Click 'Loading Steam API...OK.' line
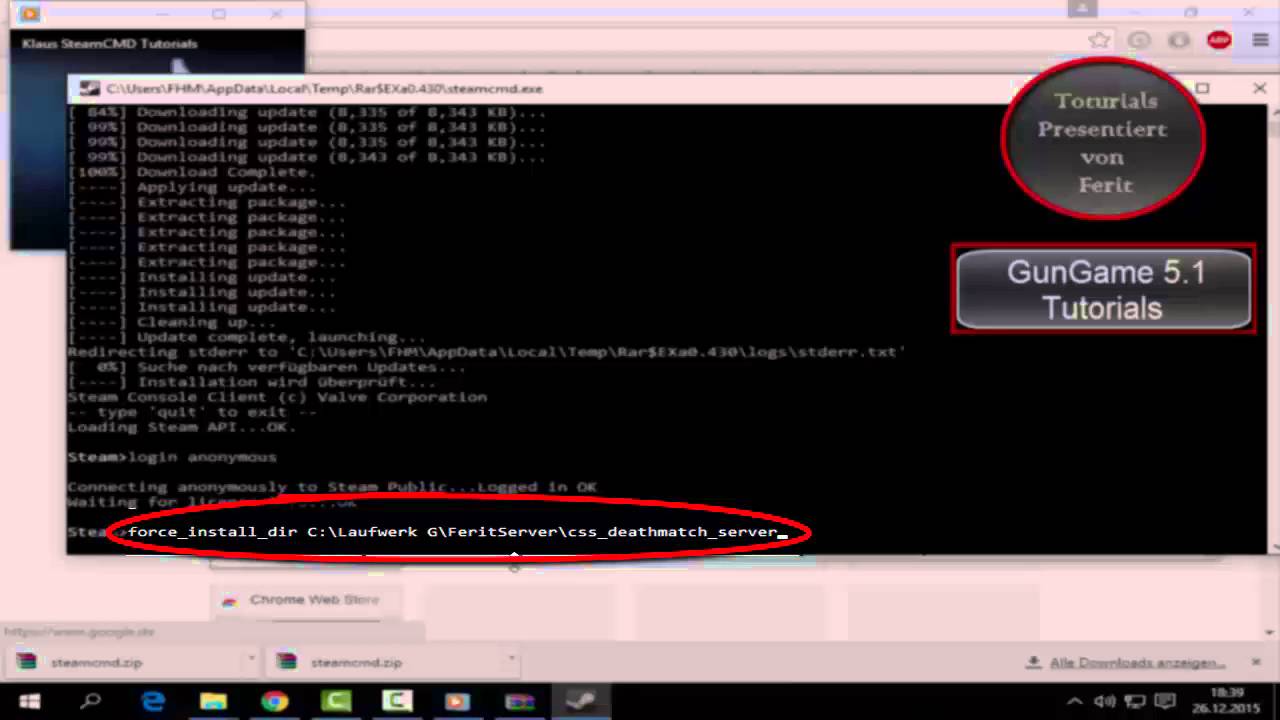The width and height of the screenshot is (1280, 720). [x=182, y=427]
